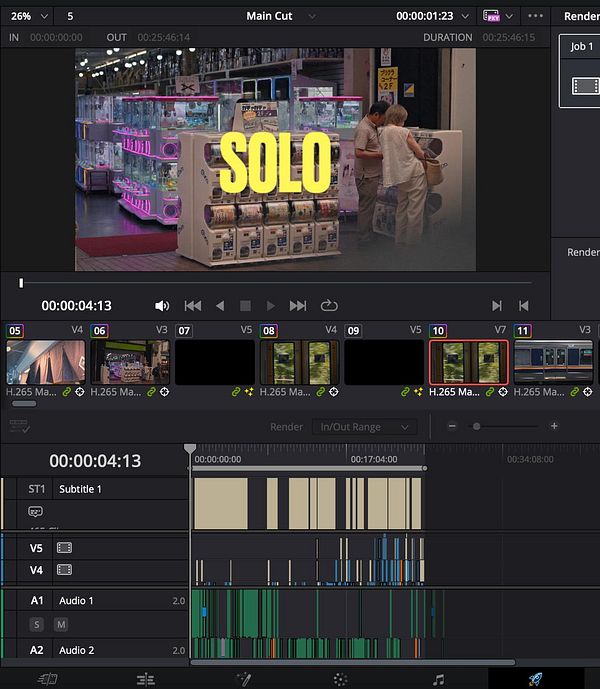
Task: Select the A1 track label
Action: coord(37,600)
